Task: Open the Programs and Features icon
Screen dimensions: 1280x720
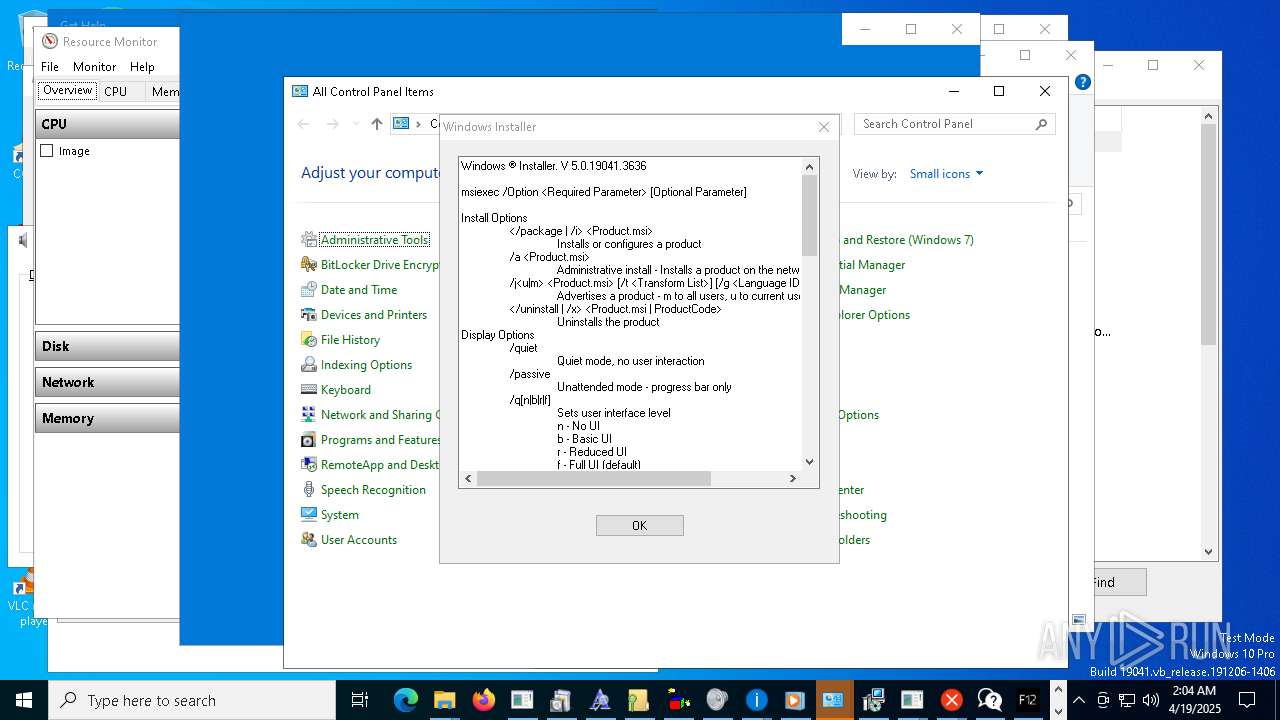Action: 309,440
